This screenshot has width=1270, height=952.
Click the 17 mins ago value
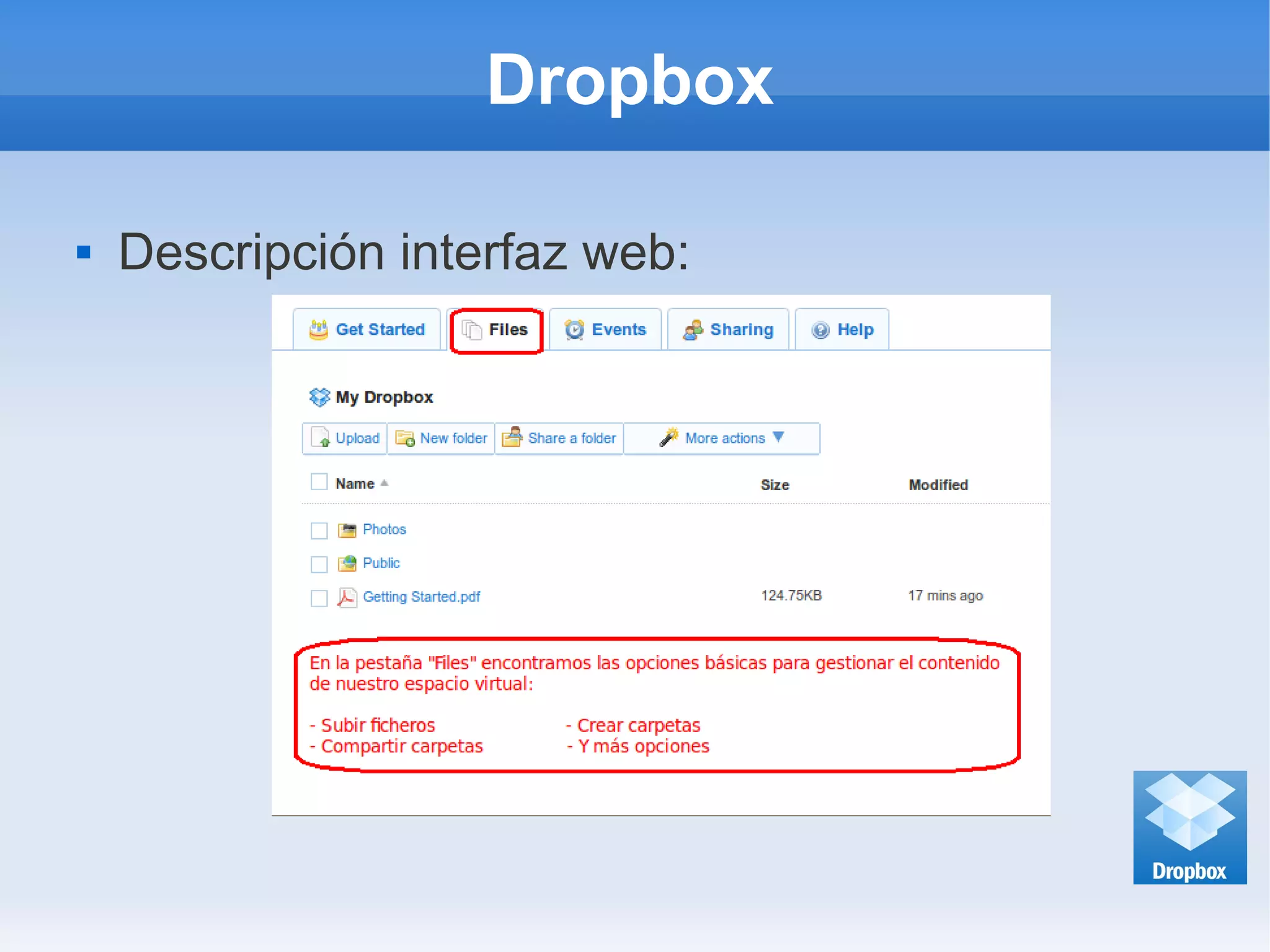tap(946, 595)
